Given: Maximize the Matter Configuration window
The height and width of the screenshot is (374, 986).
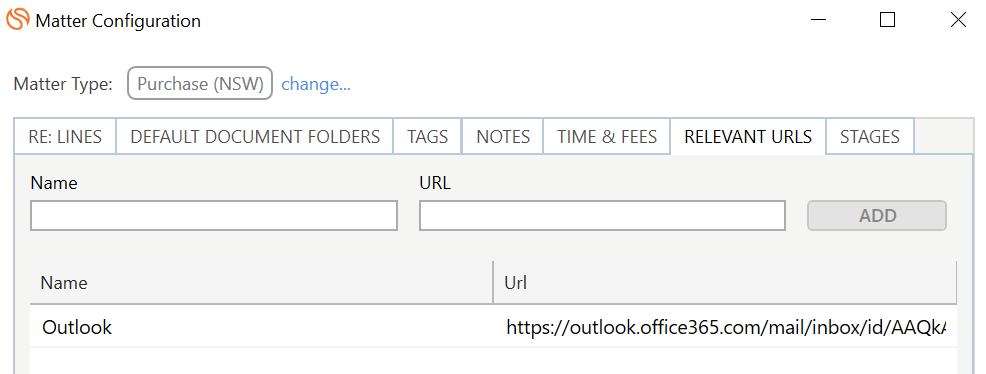Looking at the screenshot, I should click(x=887, y=20).
